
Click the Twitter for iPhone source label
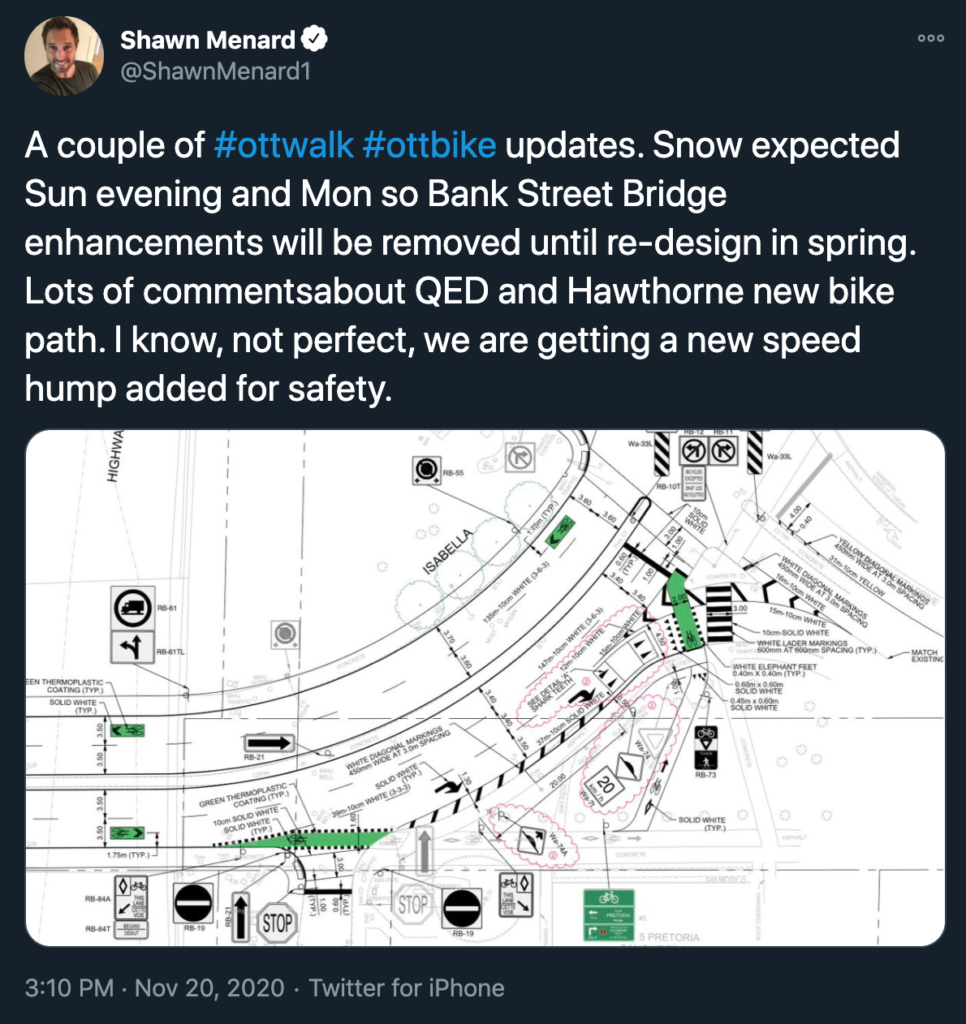(406, 988)
